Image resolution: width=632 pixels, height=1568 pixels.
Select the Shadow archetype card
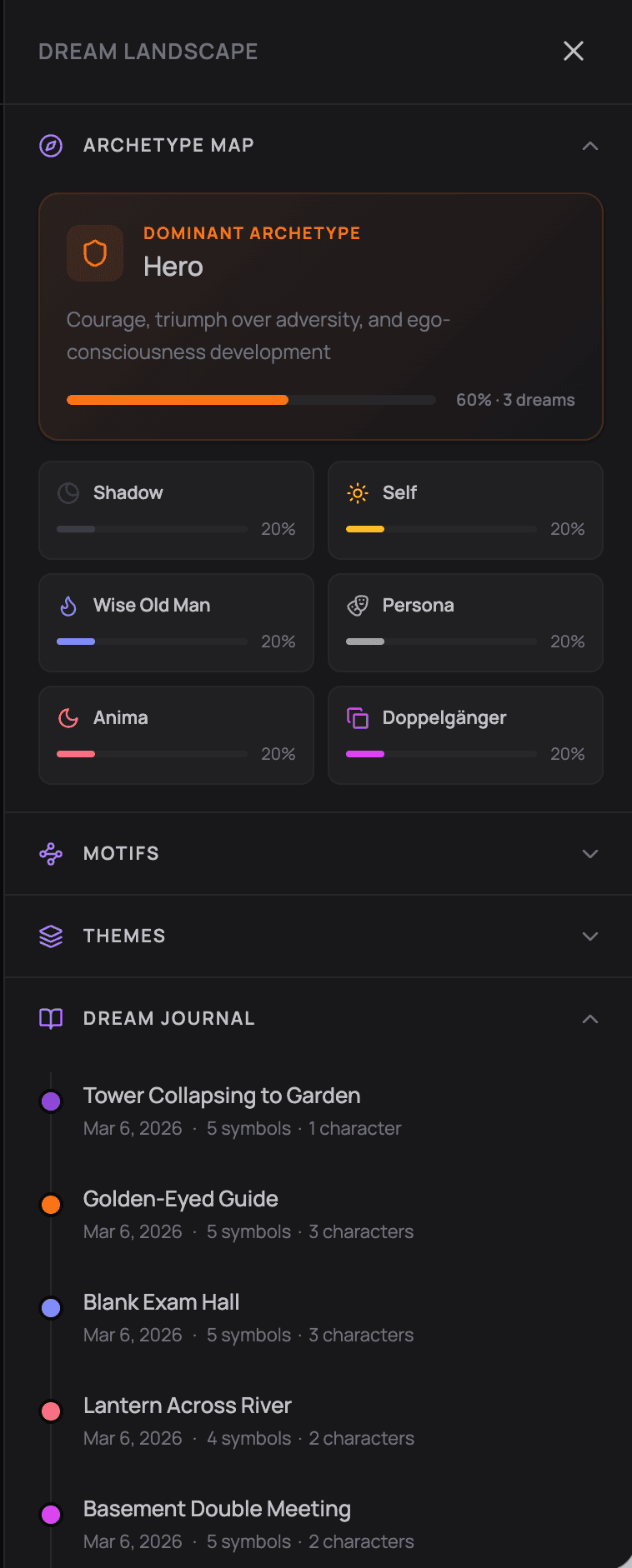(176, 510)
